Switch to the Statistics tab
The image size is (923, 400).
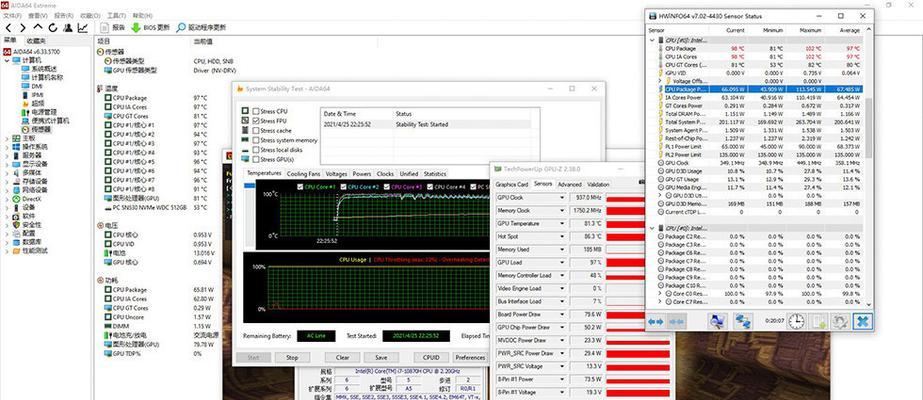pyautogui.click(x=434, y=174)
